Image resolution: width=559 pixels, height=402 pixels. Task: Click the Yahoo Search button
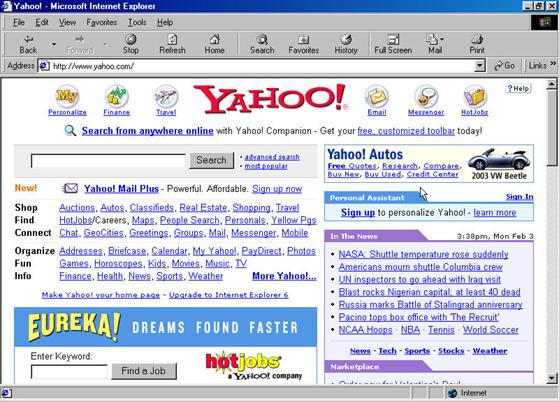[211, 160]
